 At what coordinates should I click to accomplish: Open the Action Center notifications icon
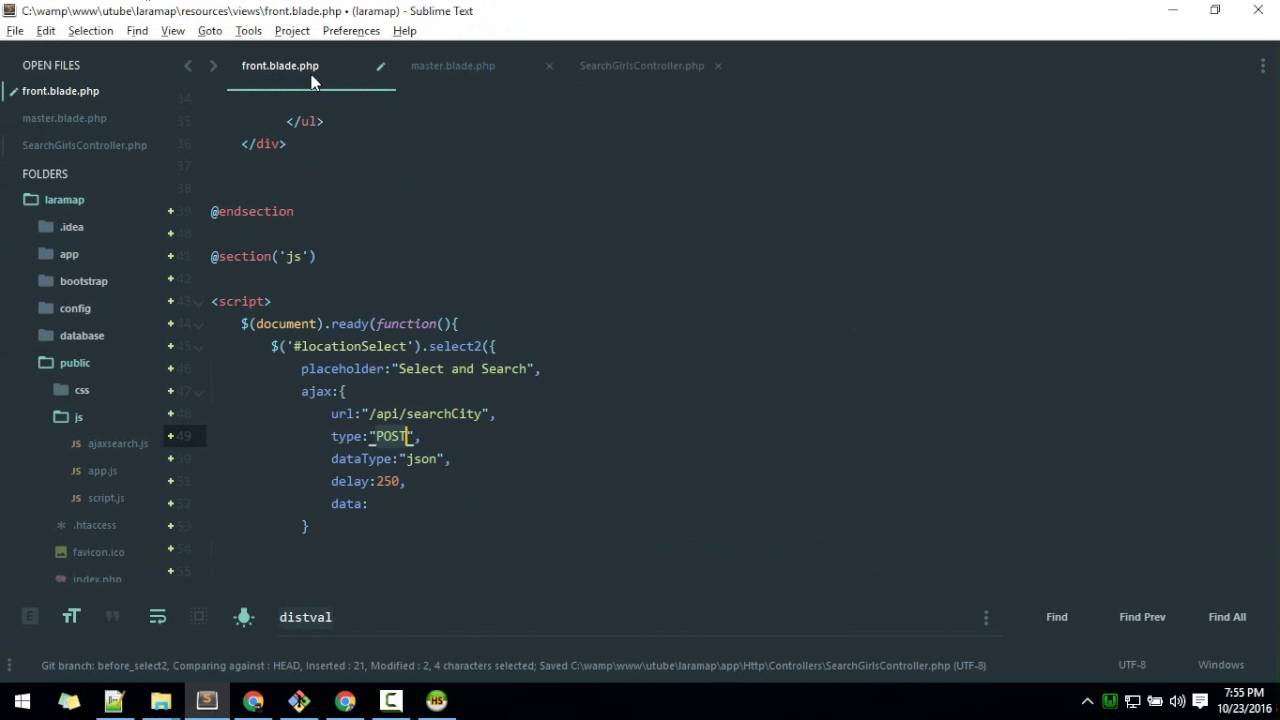point(1201,701)
